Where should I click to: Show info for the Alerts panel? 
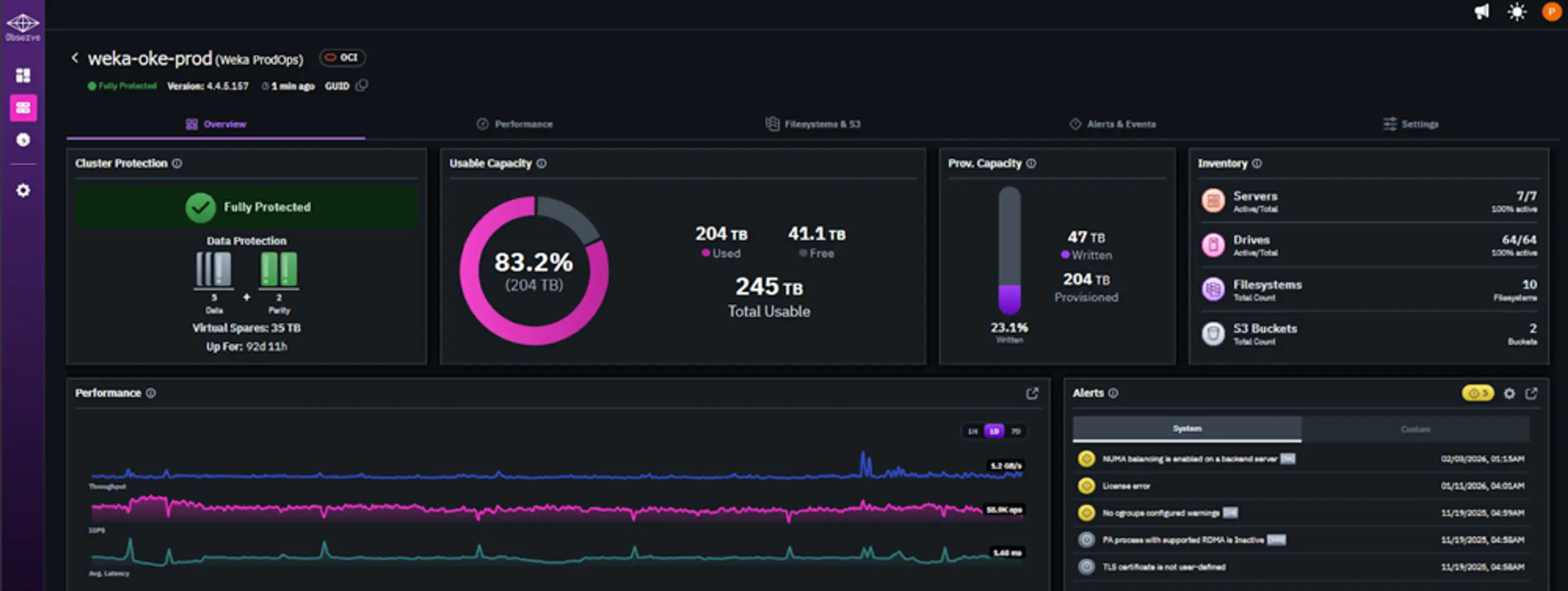(1113, 393)
